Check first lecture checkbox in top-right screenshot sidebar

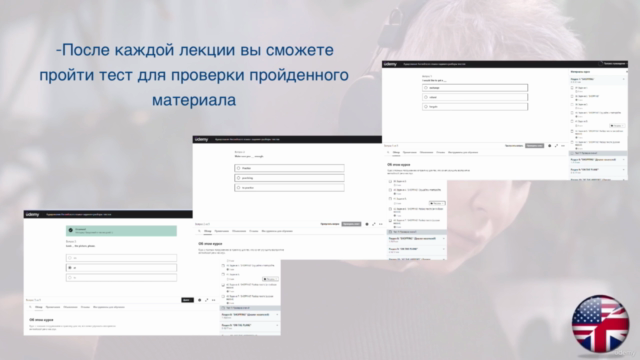[572, 88]
